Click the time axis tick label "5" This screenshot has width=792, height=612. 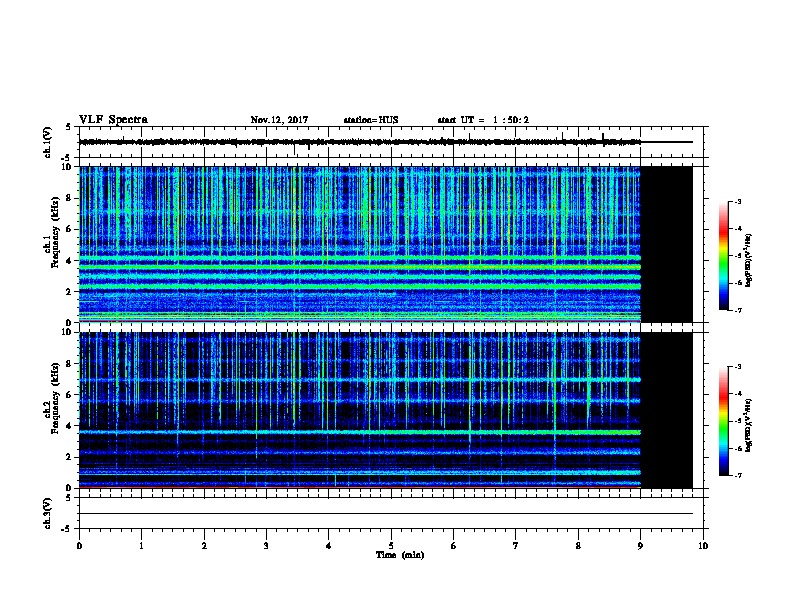point(391,545)
